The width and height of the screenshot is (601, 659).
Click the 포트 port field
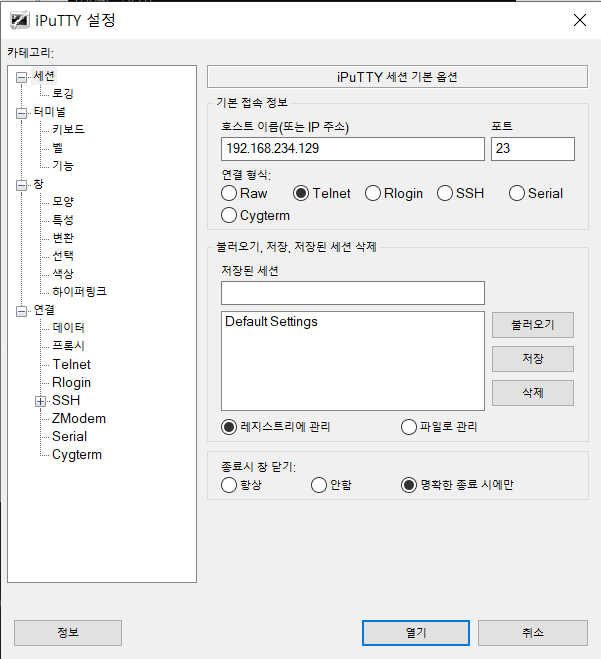coord(532,149)
